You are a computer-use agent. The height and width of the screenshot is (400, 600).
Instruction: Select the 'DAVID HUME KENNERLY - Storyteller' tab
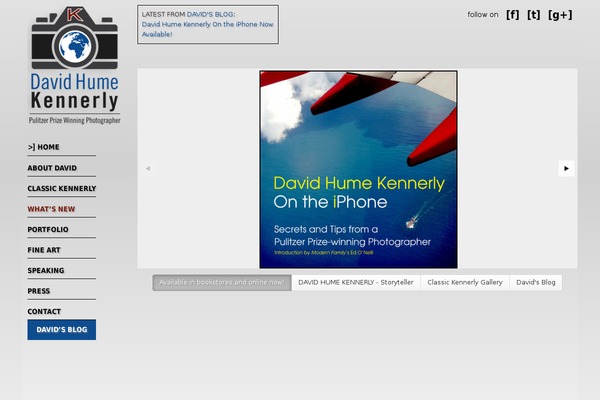(356, 282)
